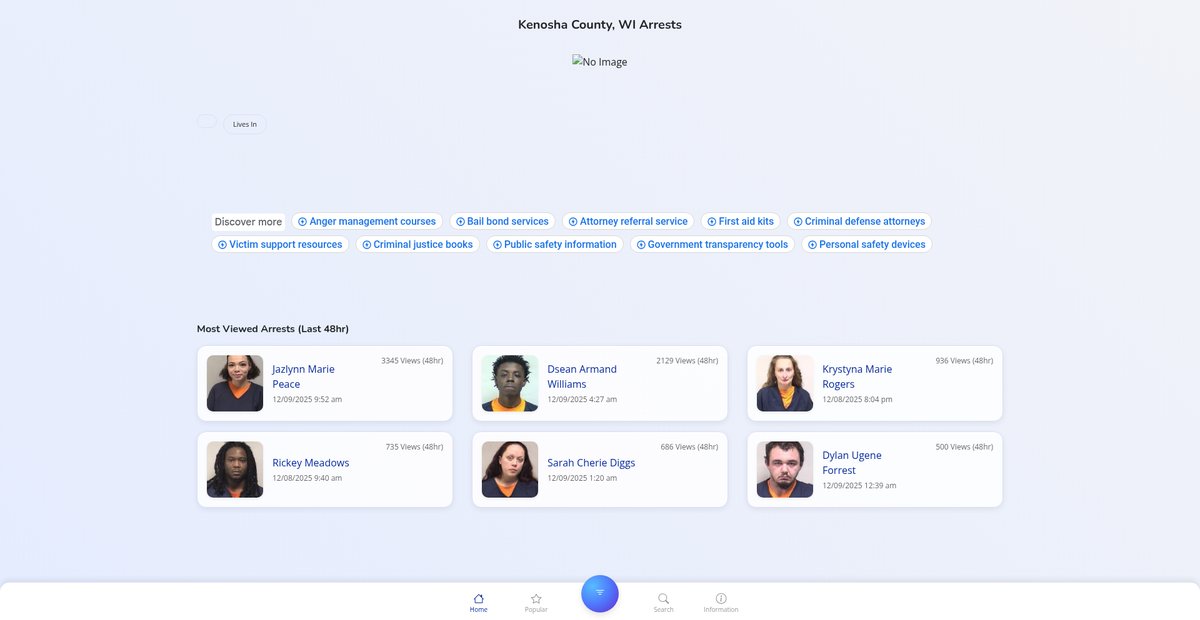Click the date 12/08/2025 8:04 pm
Screen dimensions: 1200x620
(857, 399)
